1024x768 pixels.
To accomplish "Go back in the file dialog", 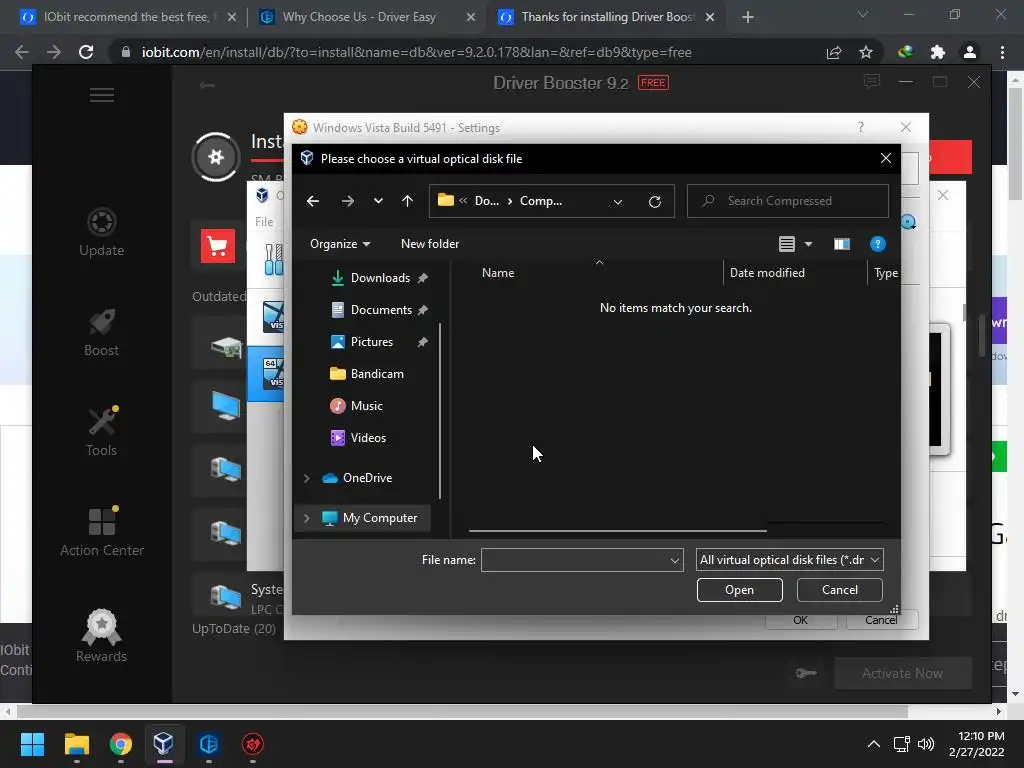I will (x=313, y=201).
